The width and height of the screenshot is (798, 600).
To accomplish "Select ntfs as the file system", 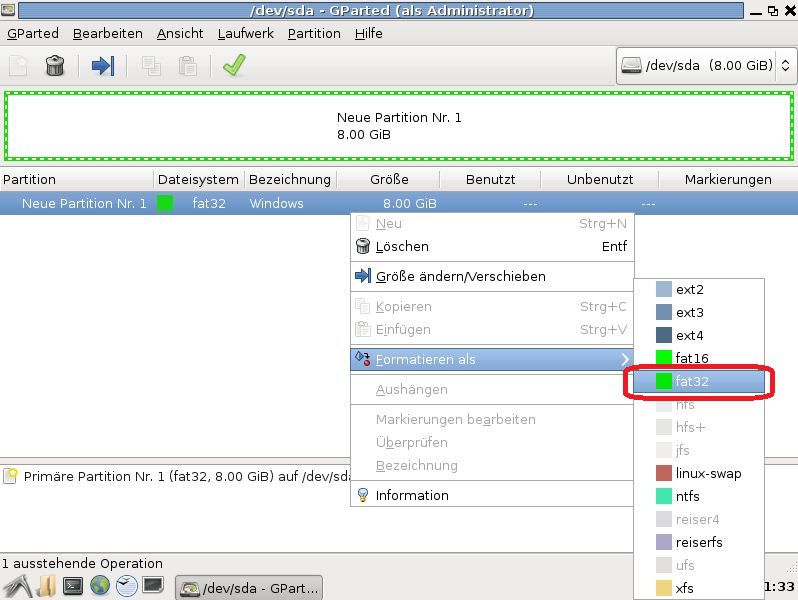I will (x=688, y=496).
